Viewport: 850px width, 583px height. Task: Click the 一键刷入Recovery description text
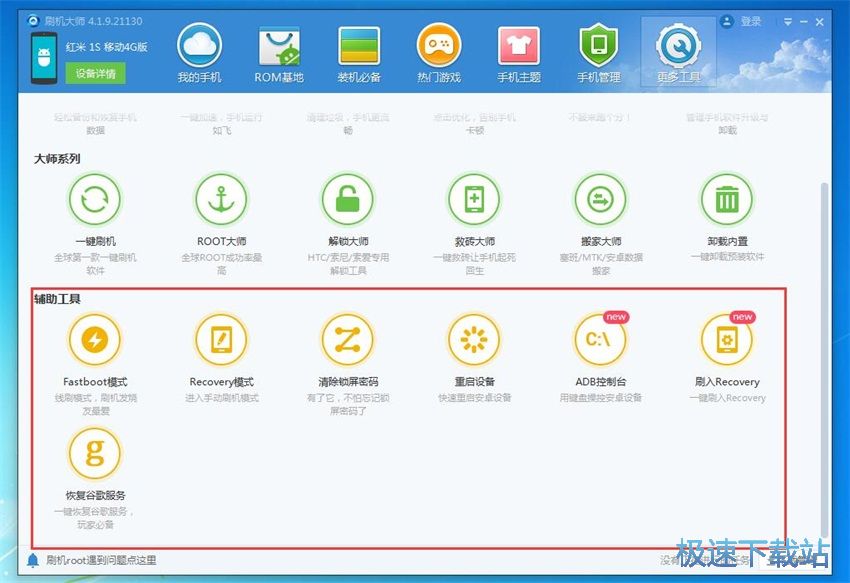point(727,398)
